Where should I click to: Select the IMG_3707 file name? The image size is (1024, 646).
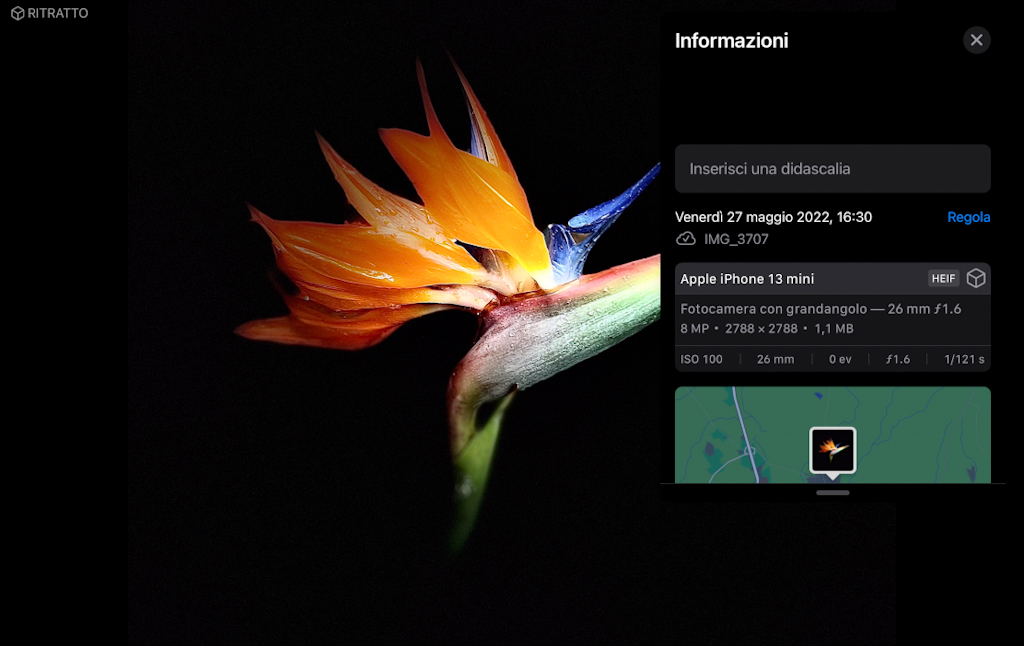pyautogui.click(x=736, y=239)
